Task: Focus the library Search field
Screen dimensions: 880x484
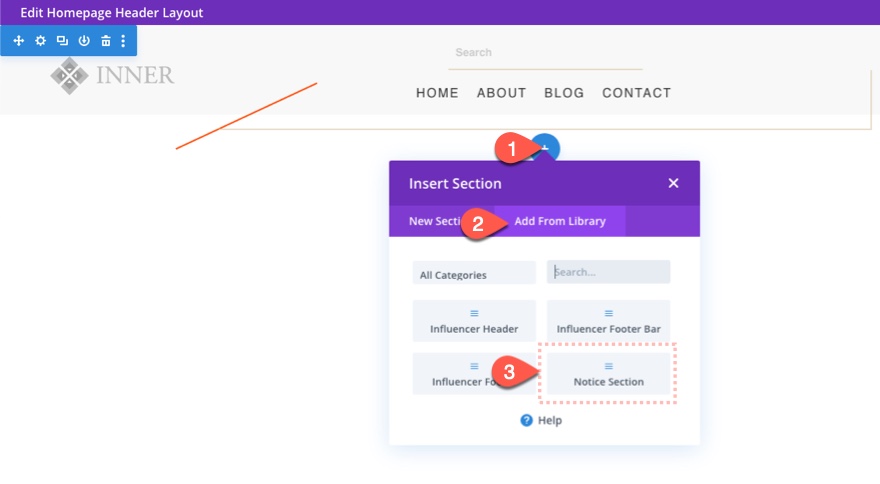Action: pos(608,272)
